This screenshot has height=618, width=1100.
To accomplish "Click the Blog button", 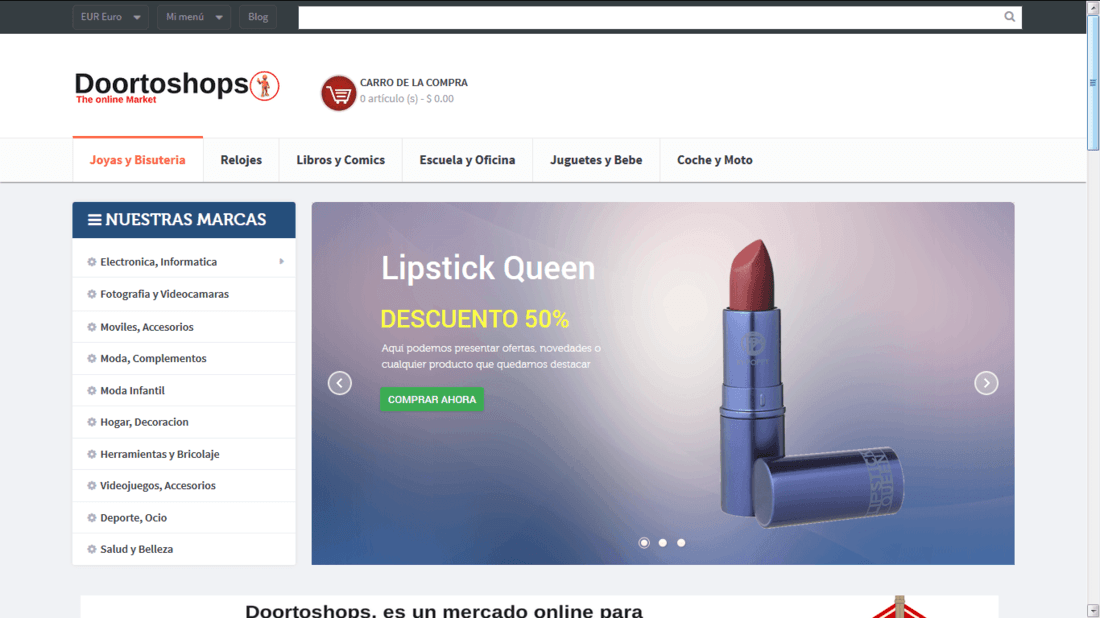I will (257, 17).
